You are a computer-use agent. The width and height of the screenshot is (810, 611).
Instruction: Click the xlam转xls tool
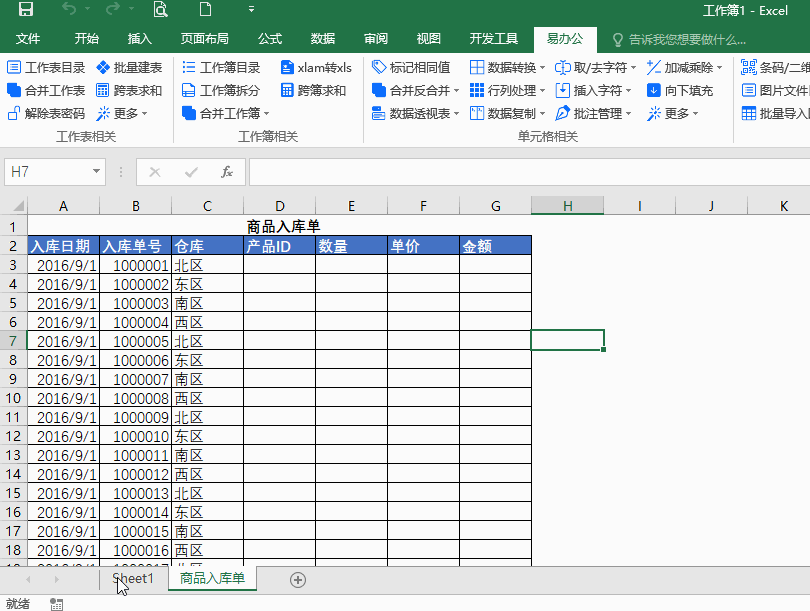tap(316, 68)
